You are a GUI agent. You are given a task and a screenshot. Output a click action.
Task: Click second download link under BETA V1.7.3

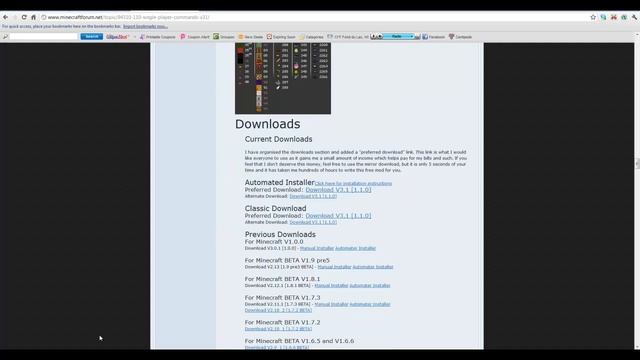pos(278,310)
